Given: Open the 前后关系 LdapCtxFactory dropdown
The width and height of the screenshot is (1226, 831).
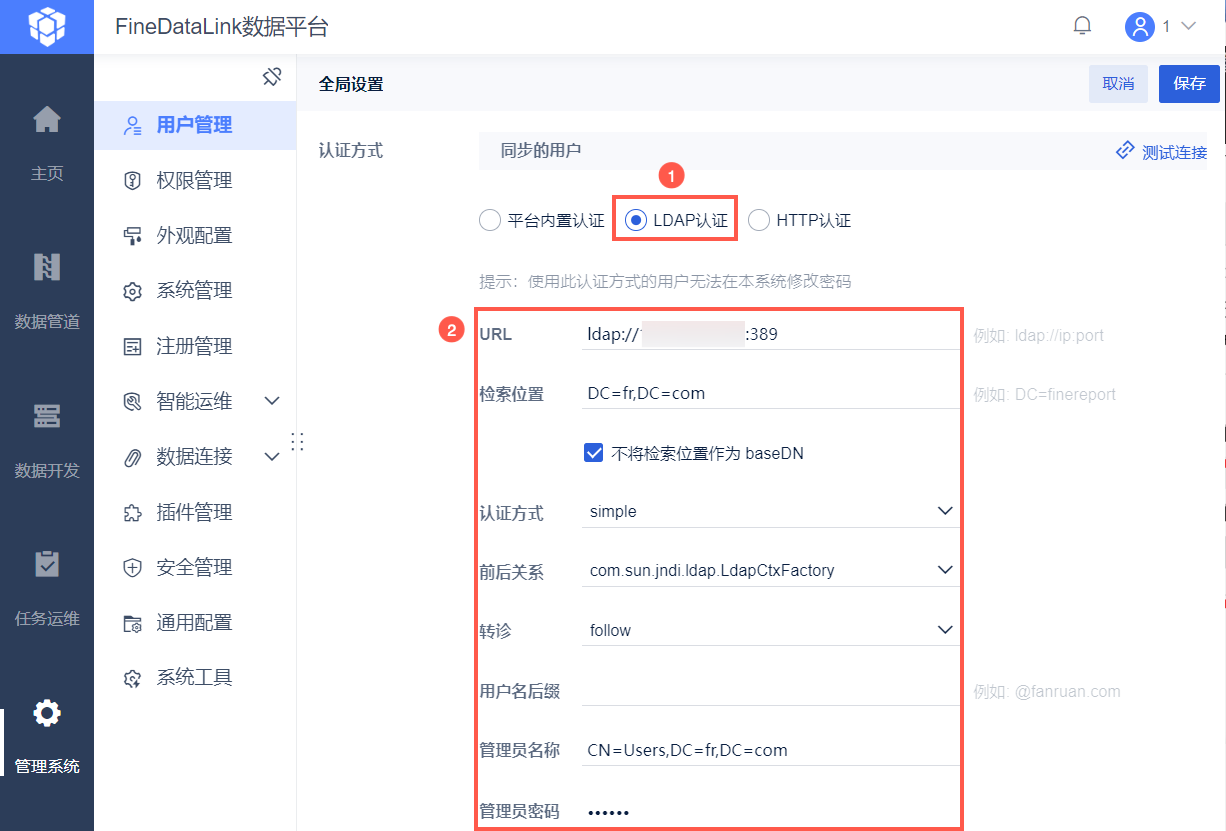Looking at the screenshot, I should (770, 570).
